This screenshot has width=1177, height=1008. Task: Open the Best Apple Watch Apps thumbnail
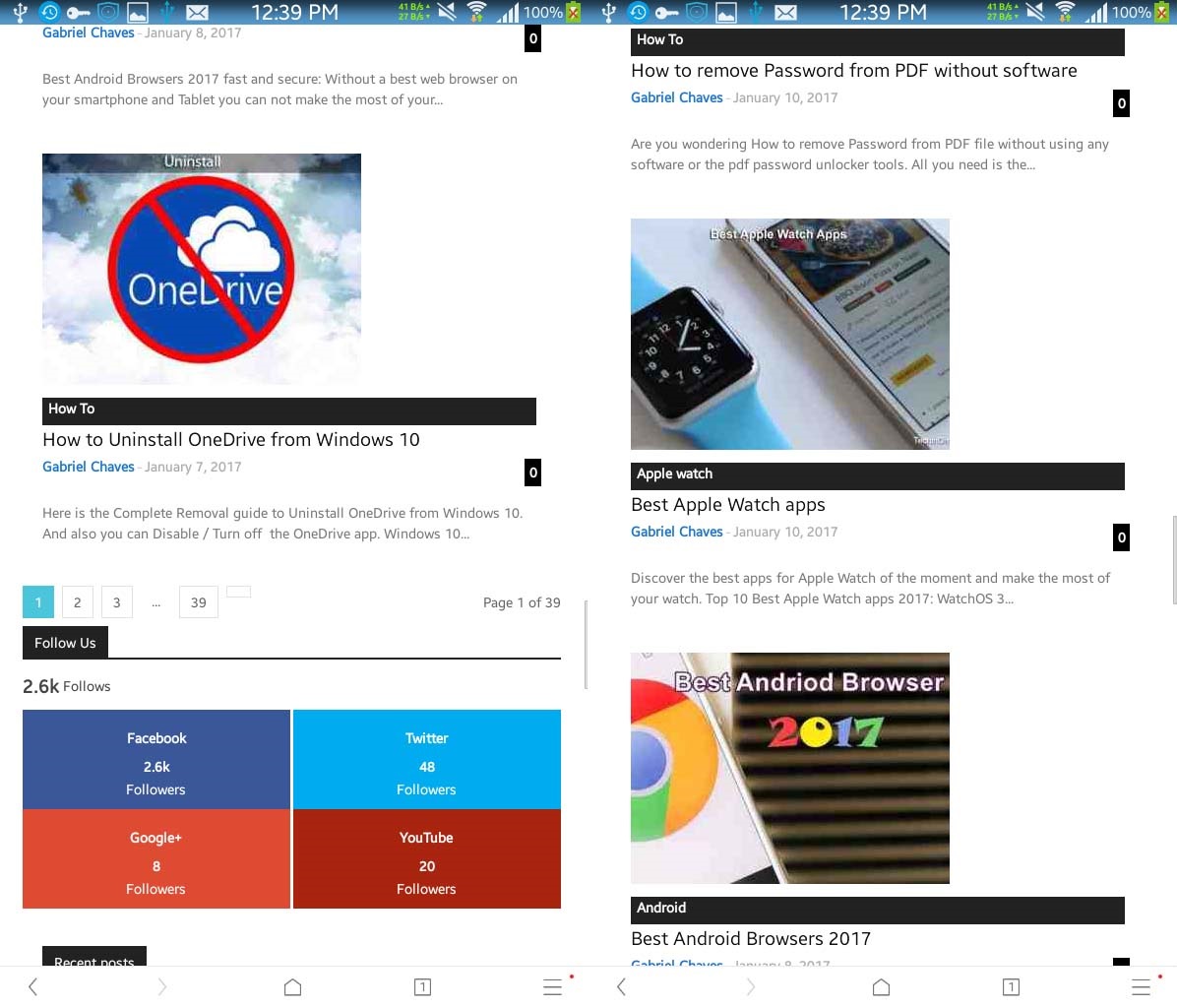(789, 334)
